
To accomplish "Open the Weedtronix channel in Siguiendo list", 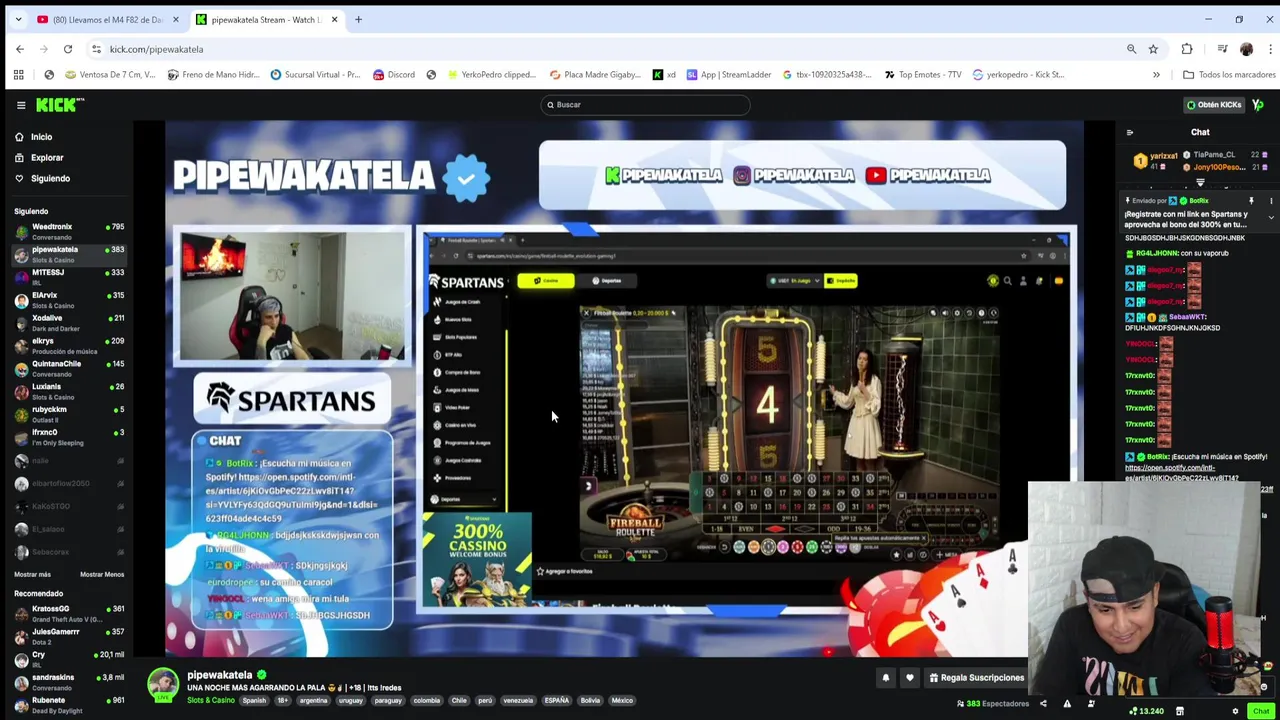I will (x=68, y=232).
